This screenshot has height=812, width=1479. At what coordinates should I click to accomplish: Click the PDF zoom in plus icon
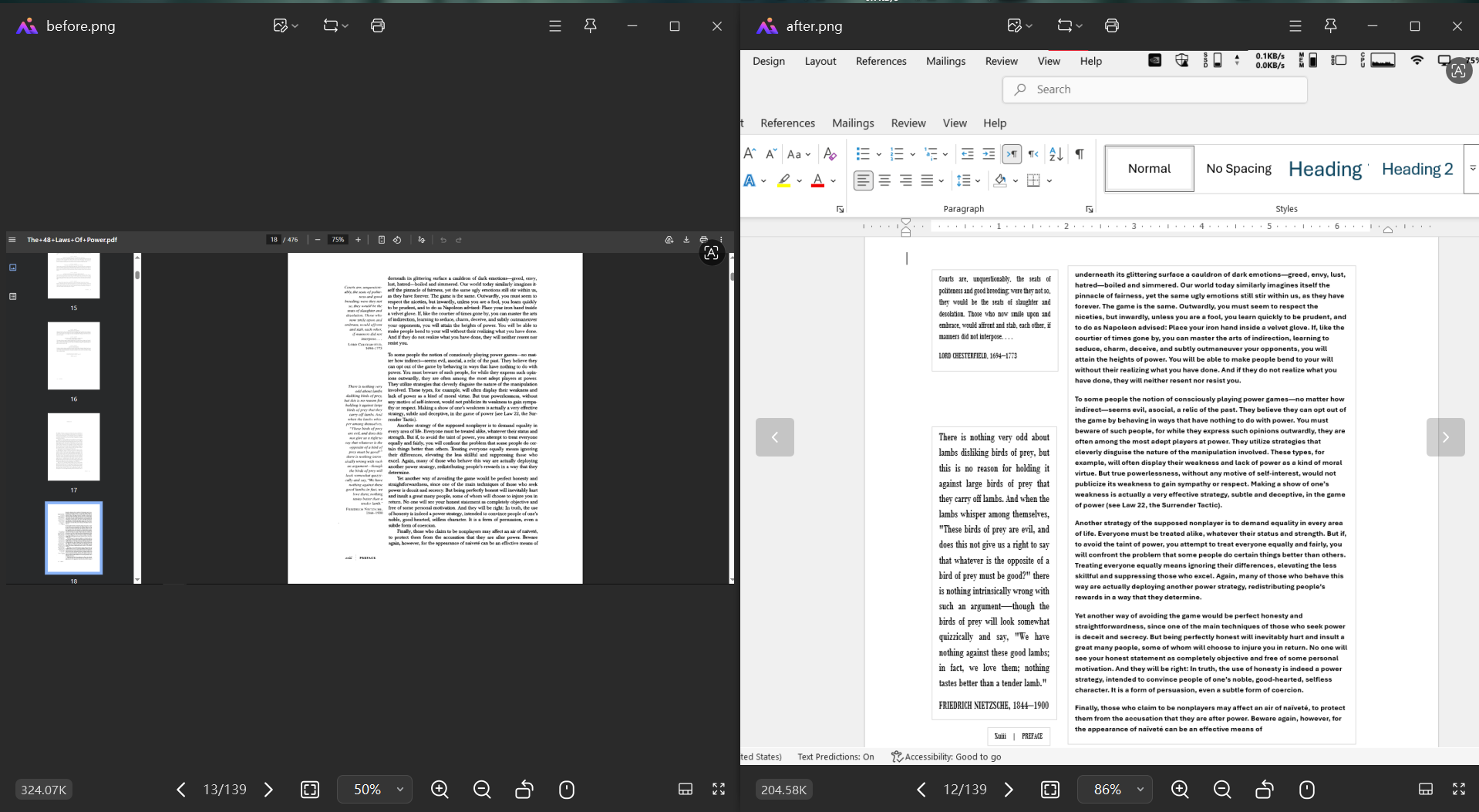[x=358, y=240]
